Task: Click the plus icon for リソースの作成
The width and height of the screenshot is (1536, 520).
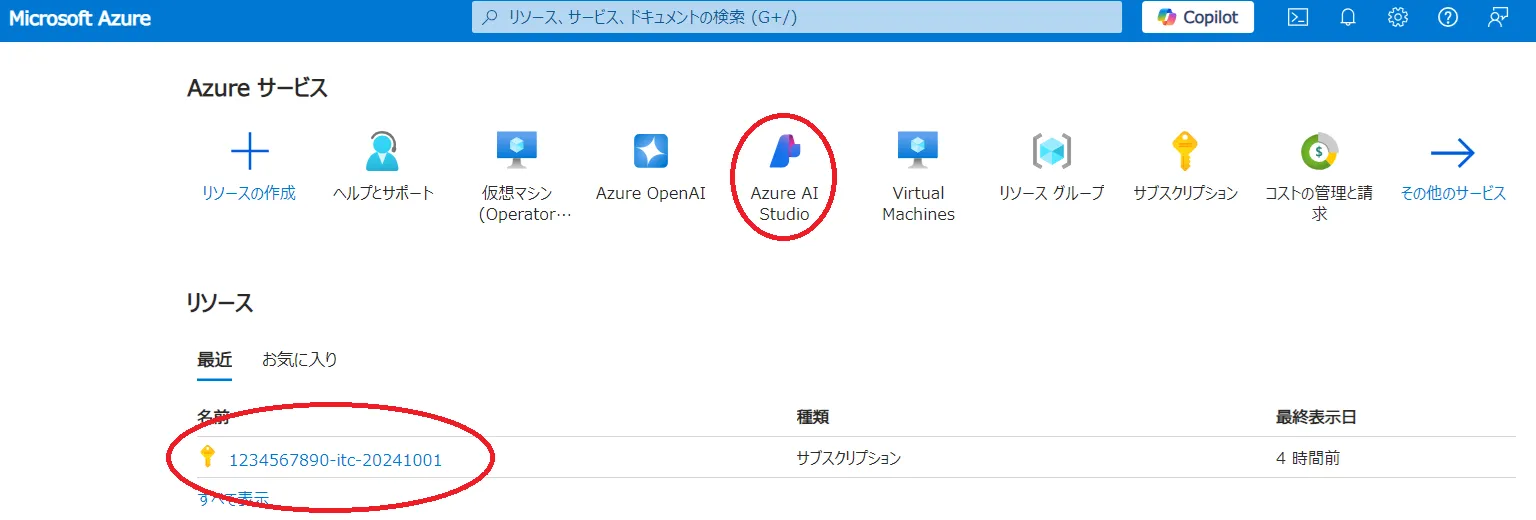Action: point(249,151)
